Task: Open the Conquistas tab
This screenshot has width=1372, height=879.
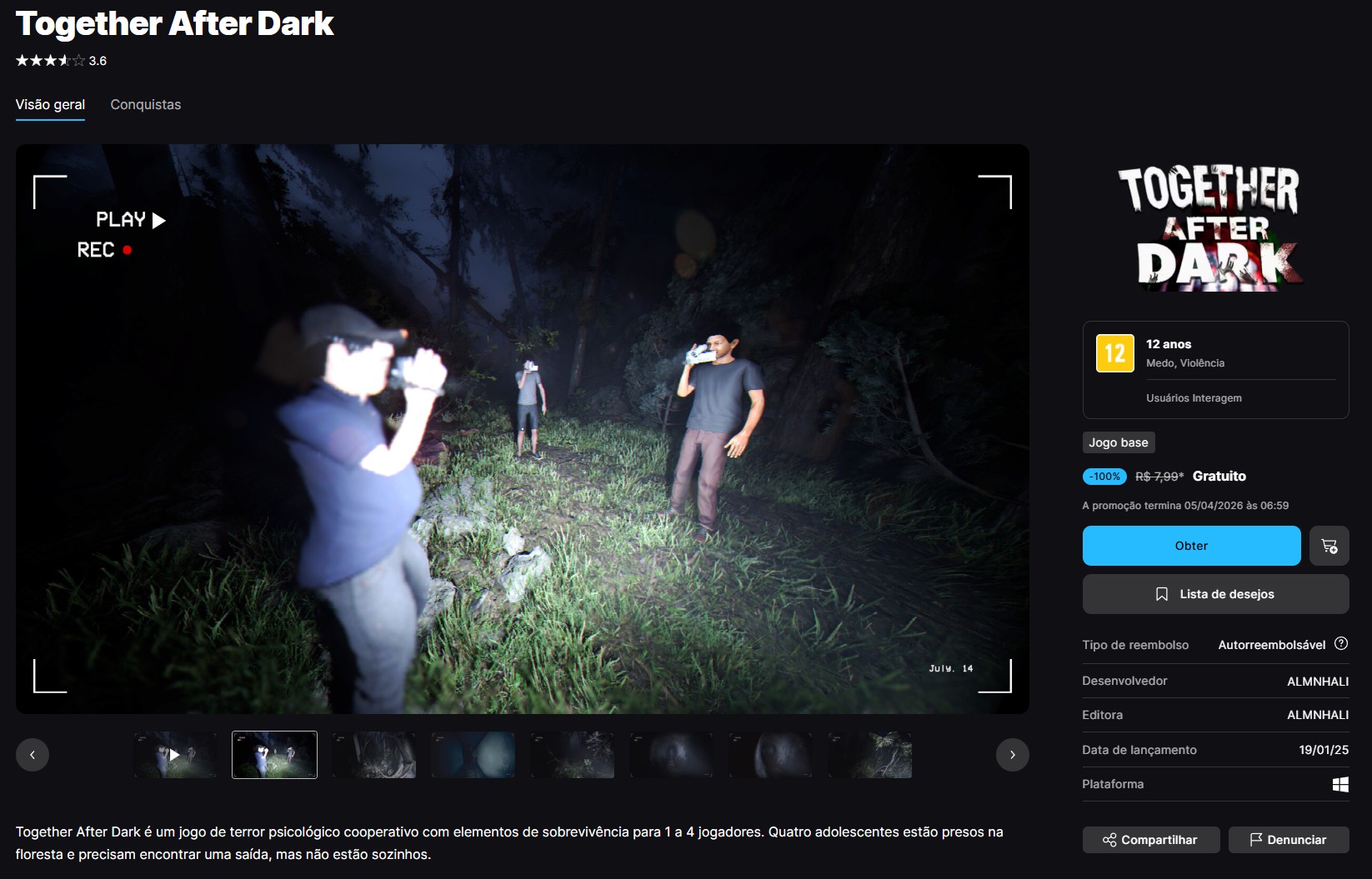Action: [x=146, y=105]
